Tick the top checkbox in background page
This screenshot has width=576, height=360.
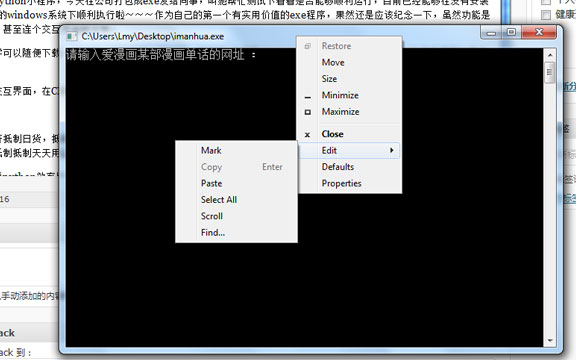(x=546, y=1)
